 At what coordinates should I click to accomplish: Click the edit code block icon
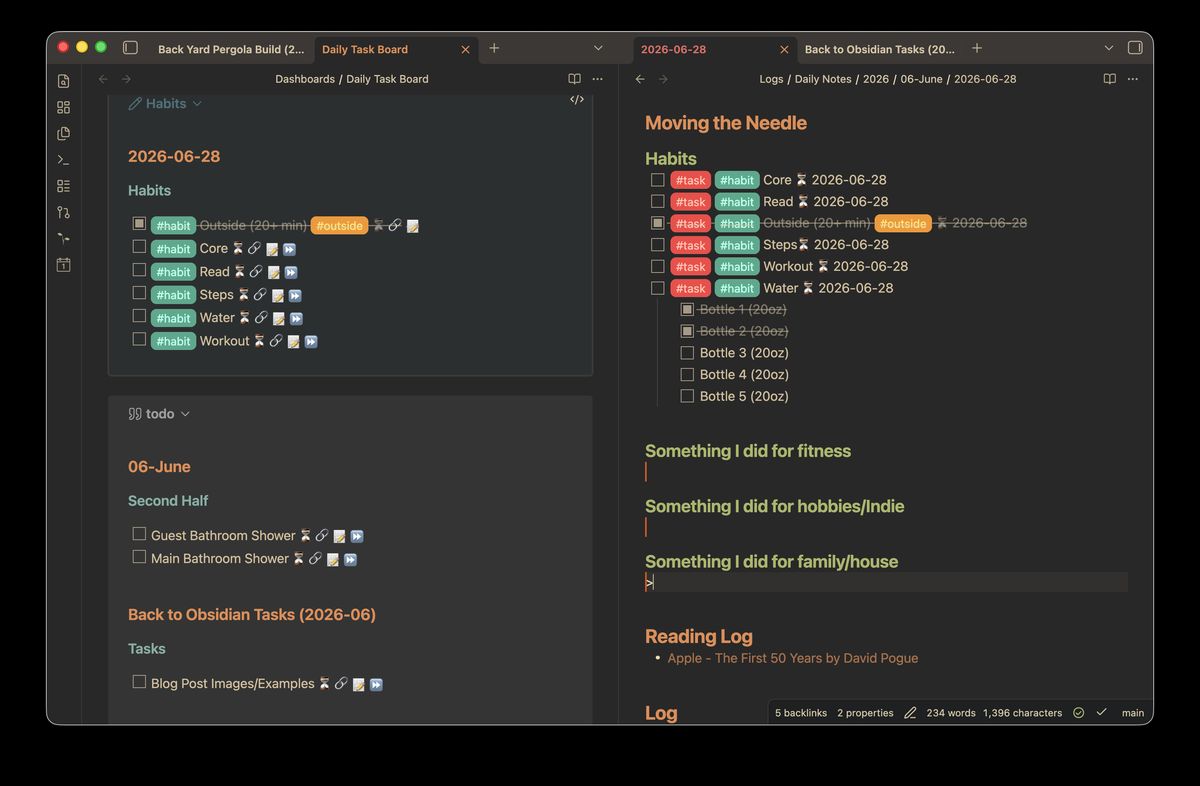[577, 99]
